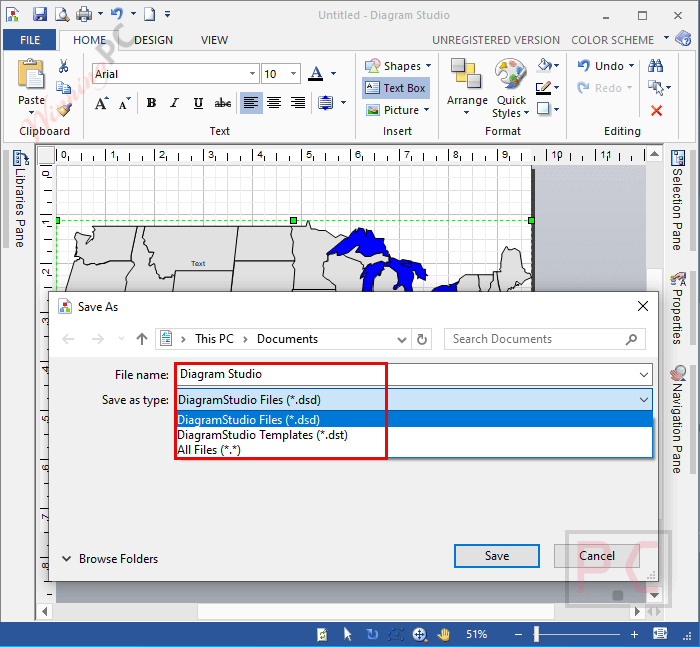This screenshot has width=700, height=647.
Task: Activate the Text Box tool
Action: [x=396, y=88]
